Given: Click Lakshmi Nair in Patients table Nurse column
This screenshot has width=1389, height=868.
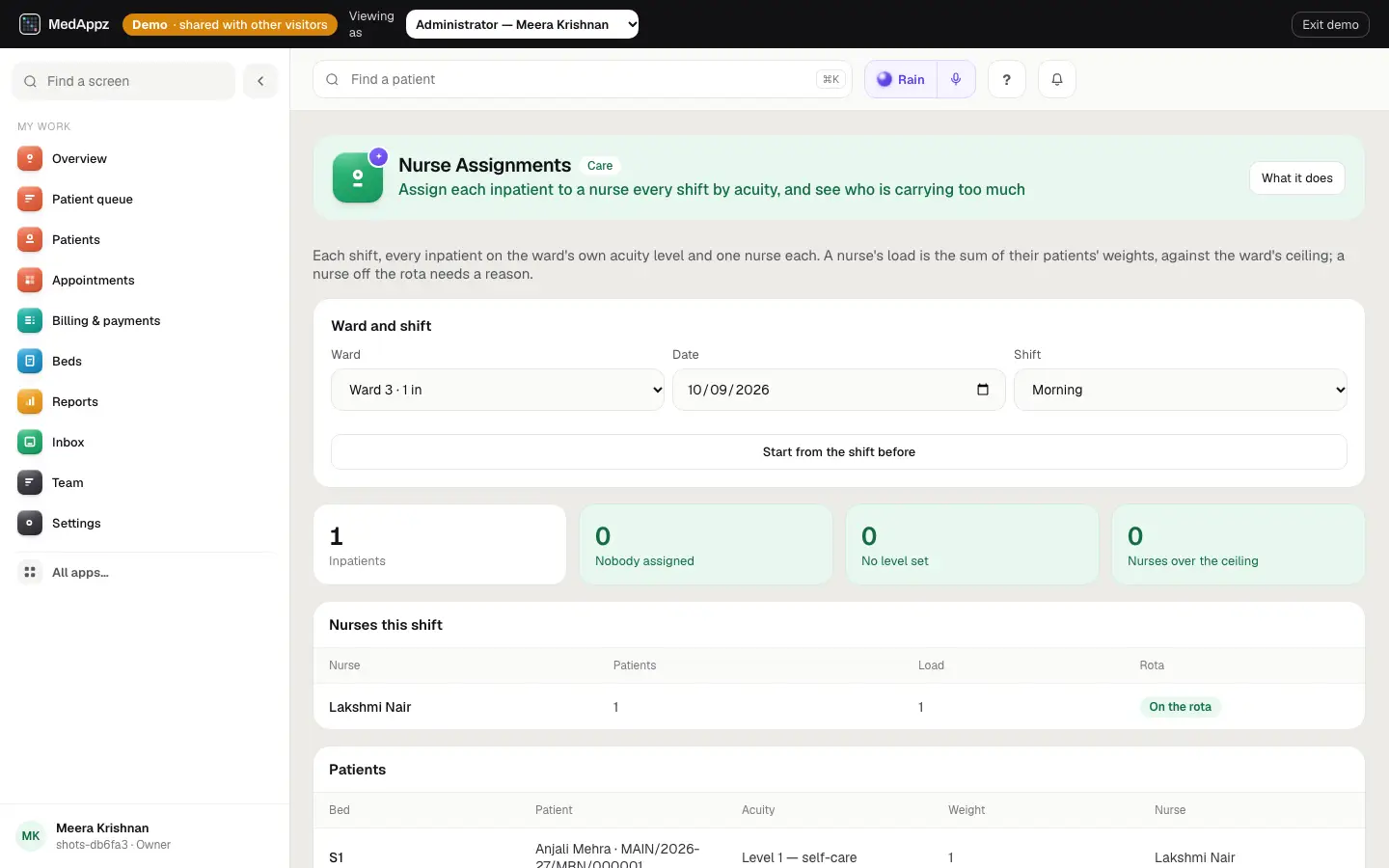Looking at the screenshot, I should [x=1194, y=857].
